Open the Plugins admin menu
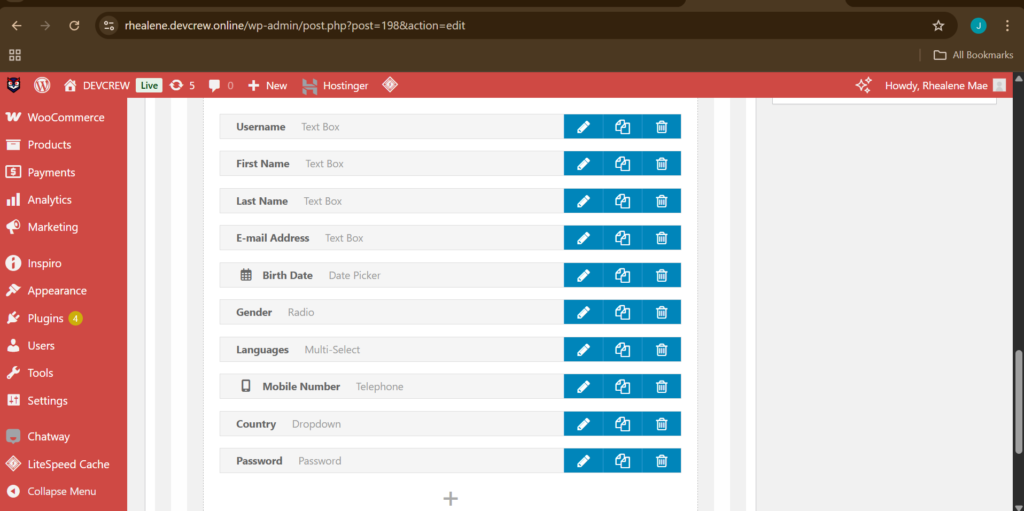Image resolution: width=1024 pixels, height=511 pixels. coord(45,318)
